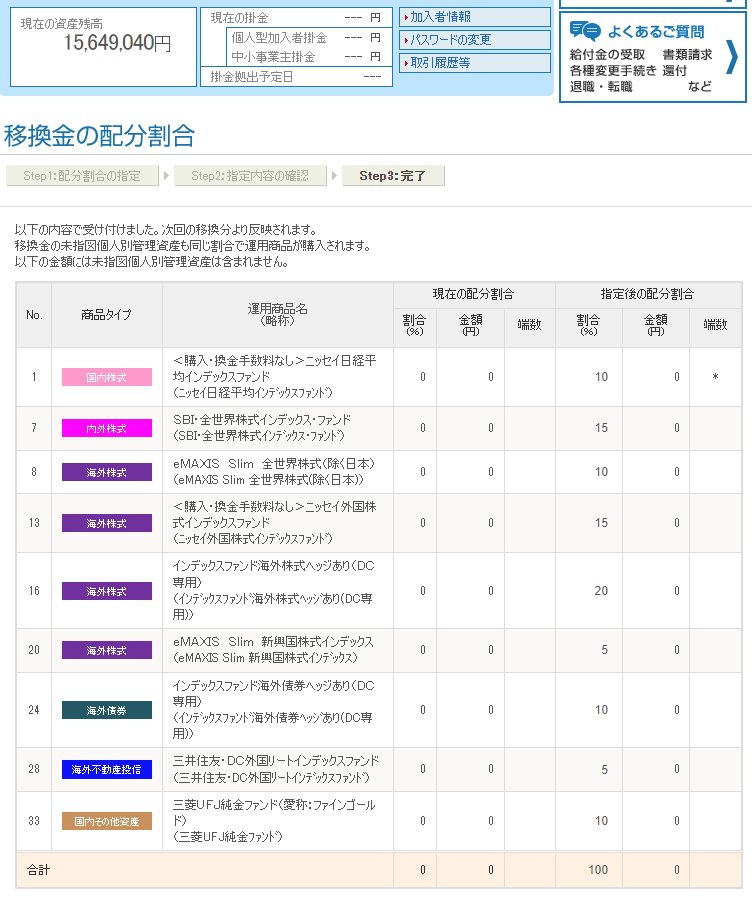Click the tan 国内その他資産 category badge
The image size is (752, 898).
107,821
